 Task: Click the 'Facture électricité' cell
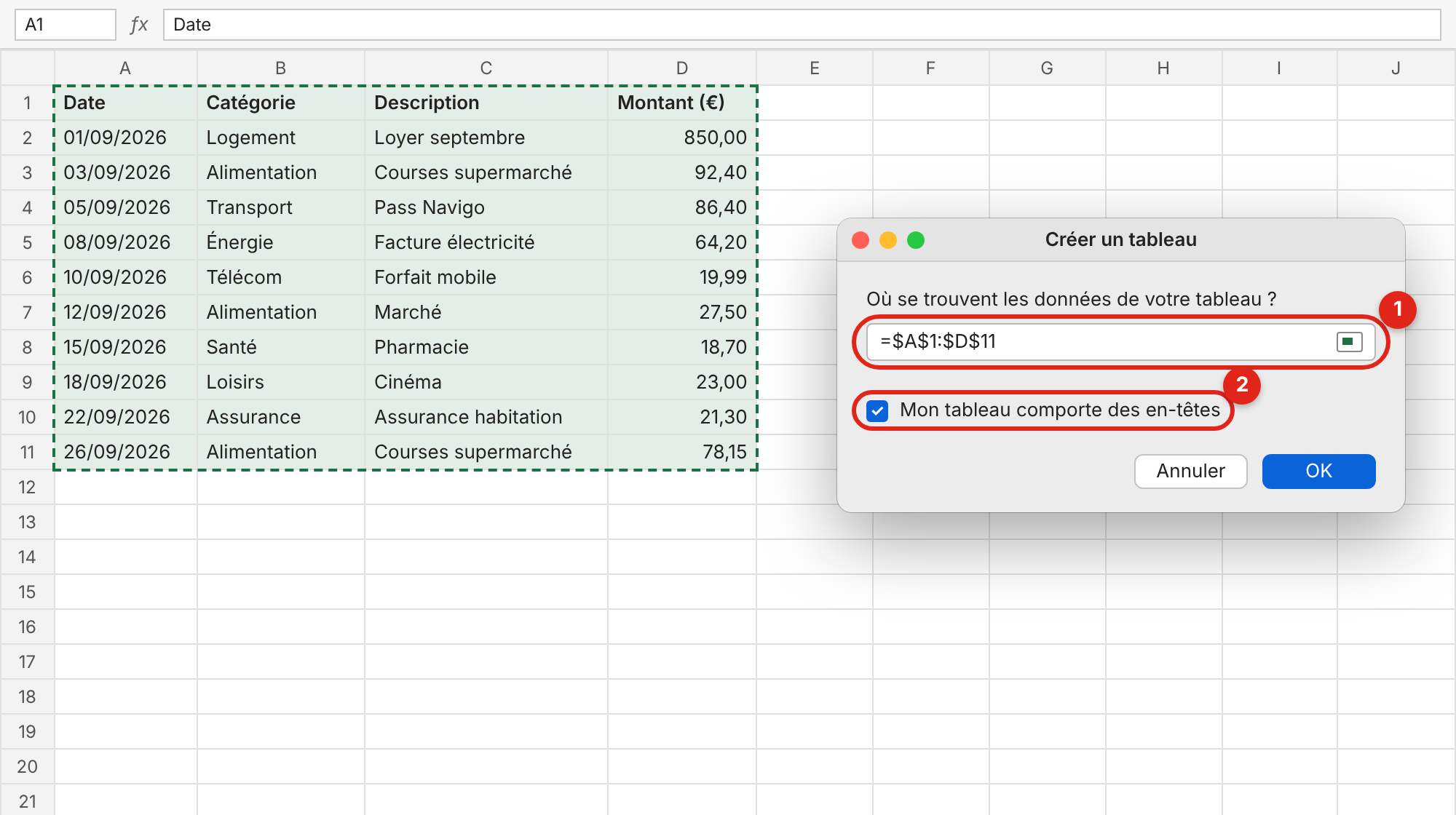(x=486, y=242)
